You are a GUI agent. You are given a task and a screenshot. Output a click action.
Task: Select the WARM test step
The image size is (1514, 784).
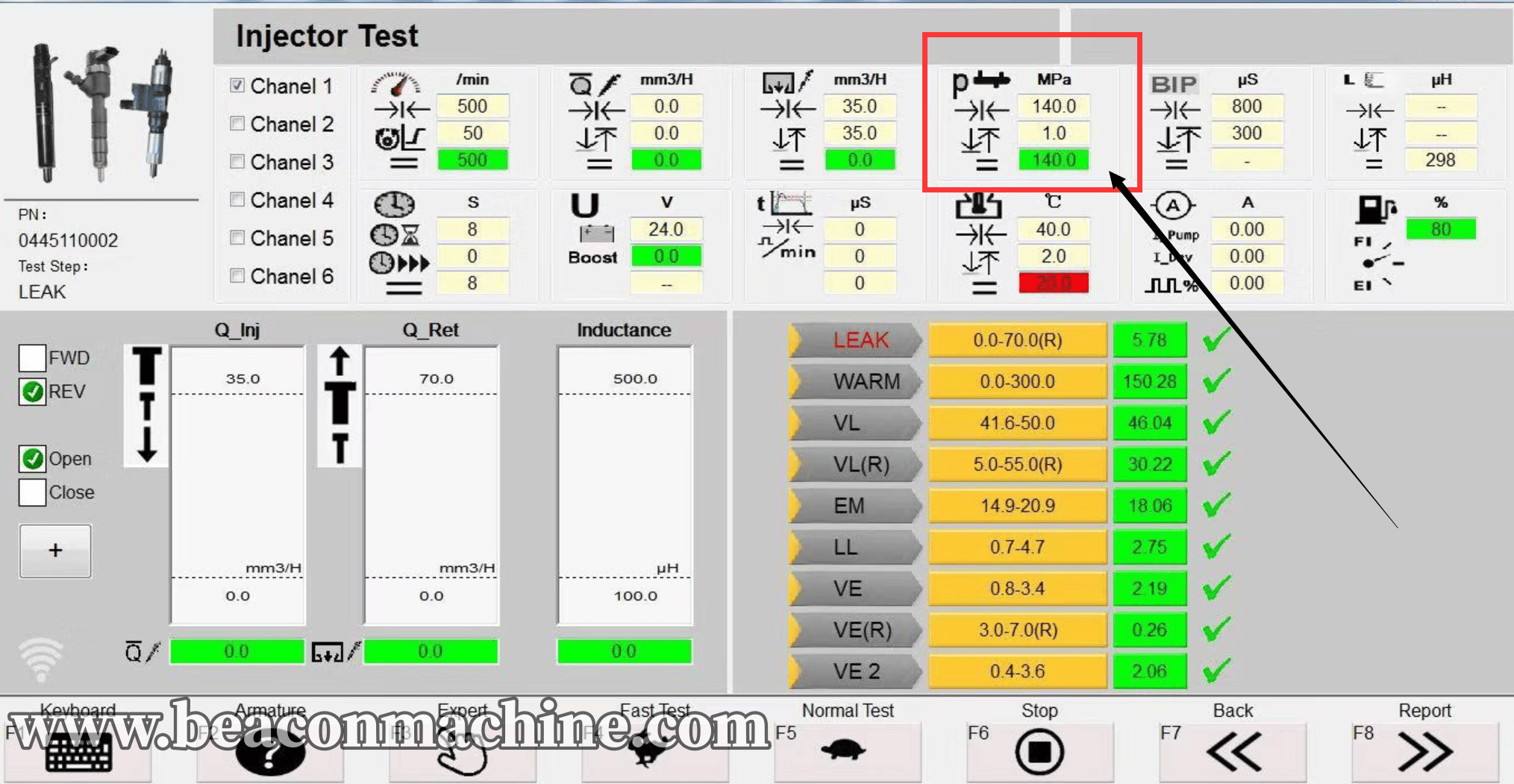[855, 381]
